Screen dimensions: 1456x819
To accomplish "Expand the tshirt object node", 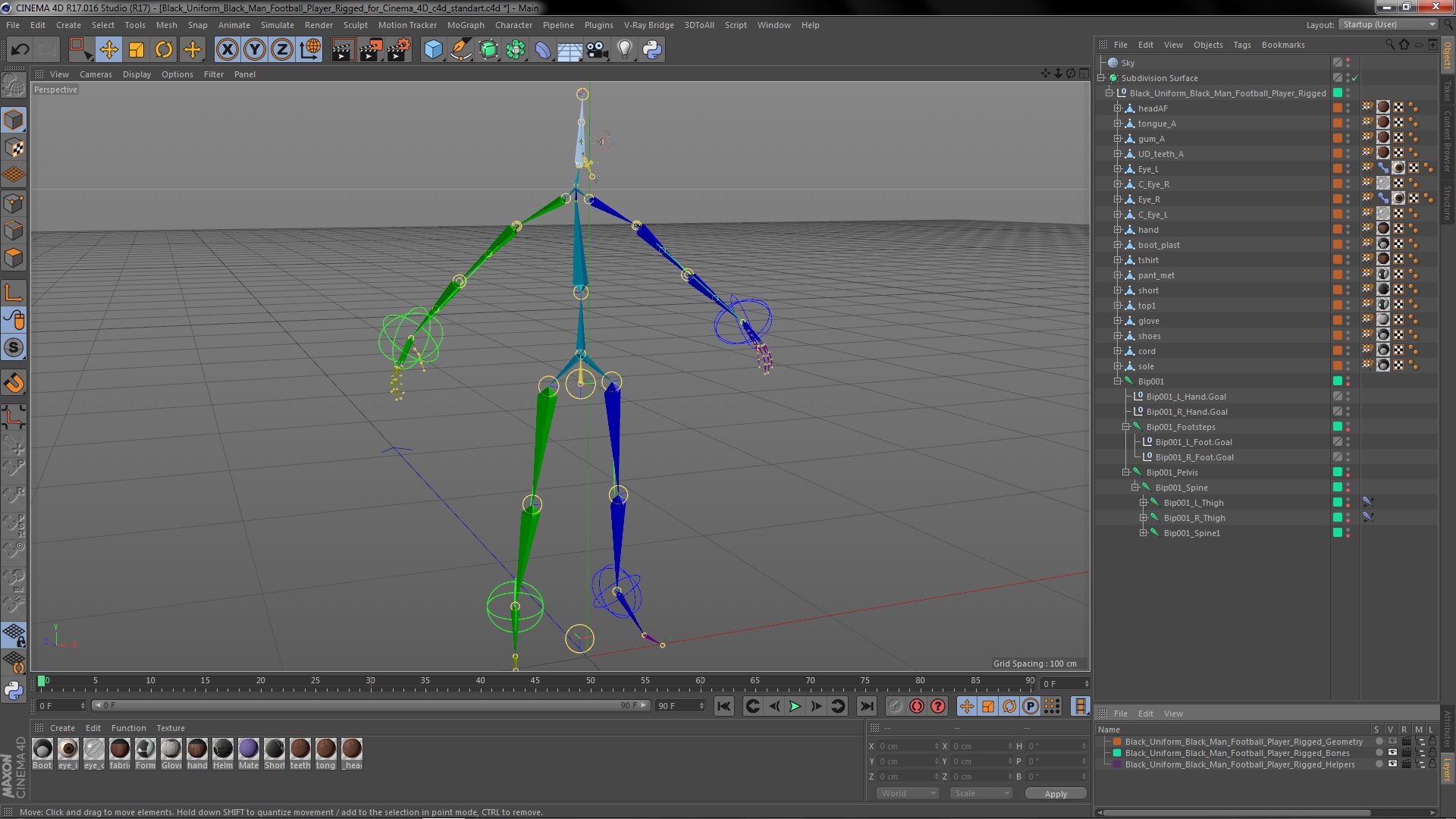I will point(1117,260).
